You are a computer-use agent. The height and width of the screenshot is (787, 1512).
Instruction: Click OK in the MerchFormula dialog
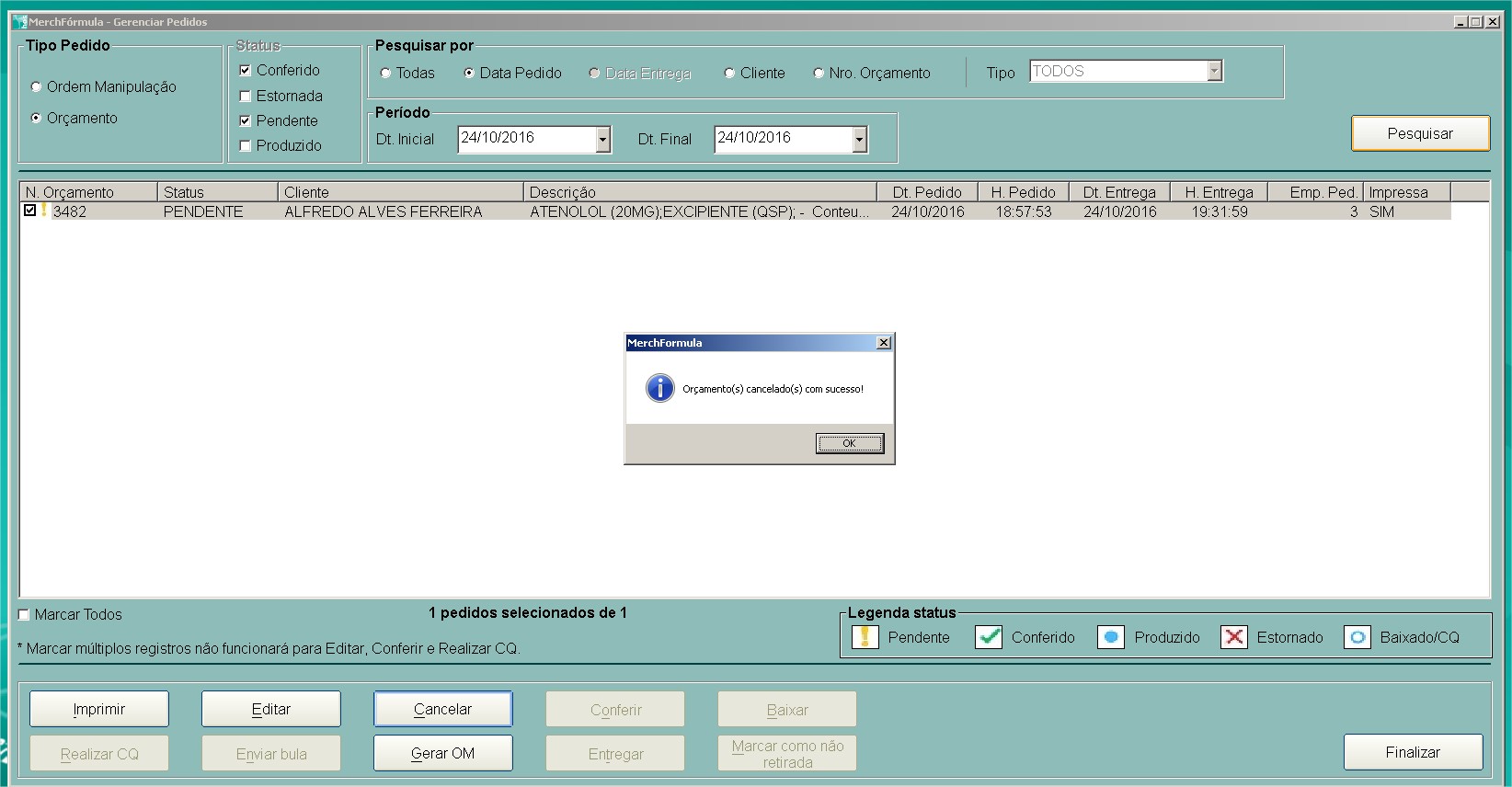849,443
